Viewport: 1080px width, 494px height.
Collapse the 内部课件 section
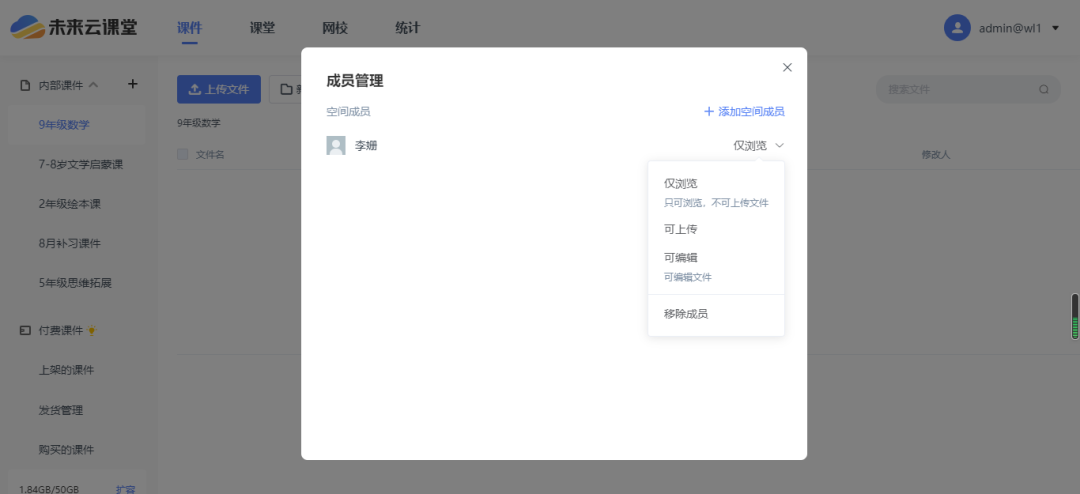[x=93, y=85]
